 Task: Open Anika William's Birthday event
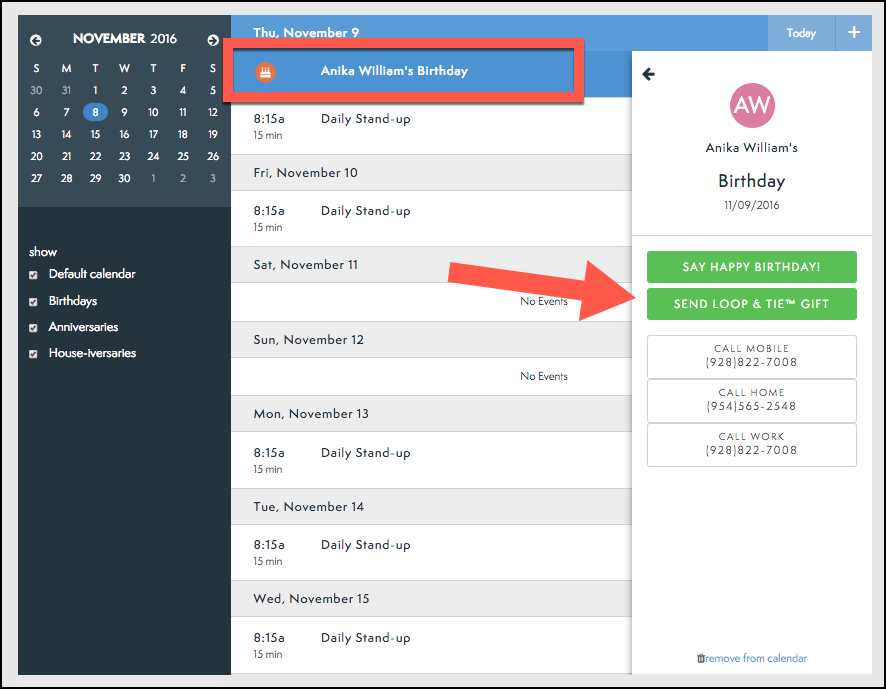coord(394,71)
